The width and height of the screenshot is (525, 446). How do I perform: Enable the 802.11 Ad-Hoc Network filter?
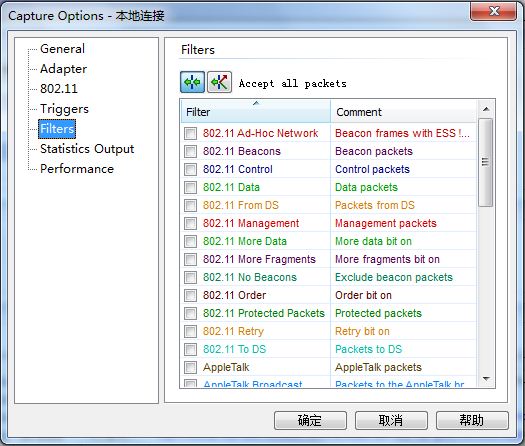click(x=190, y=133)
